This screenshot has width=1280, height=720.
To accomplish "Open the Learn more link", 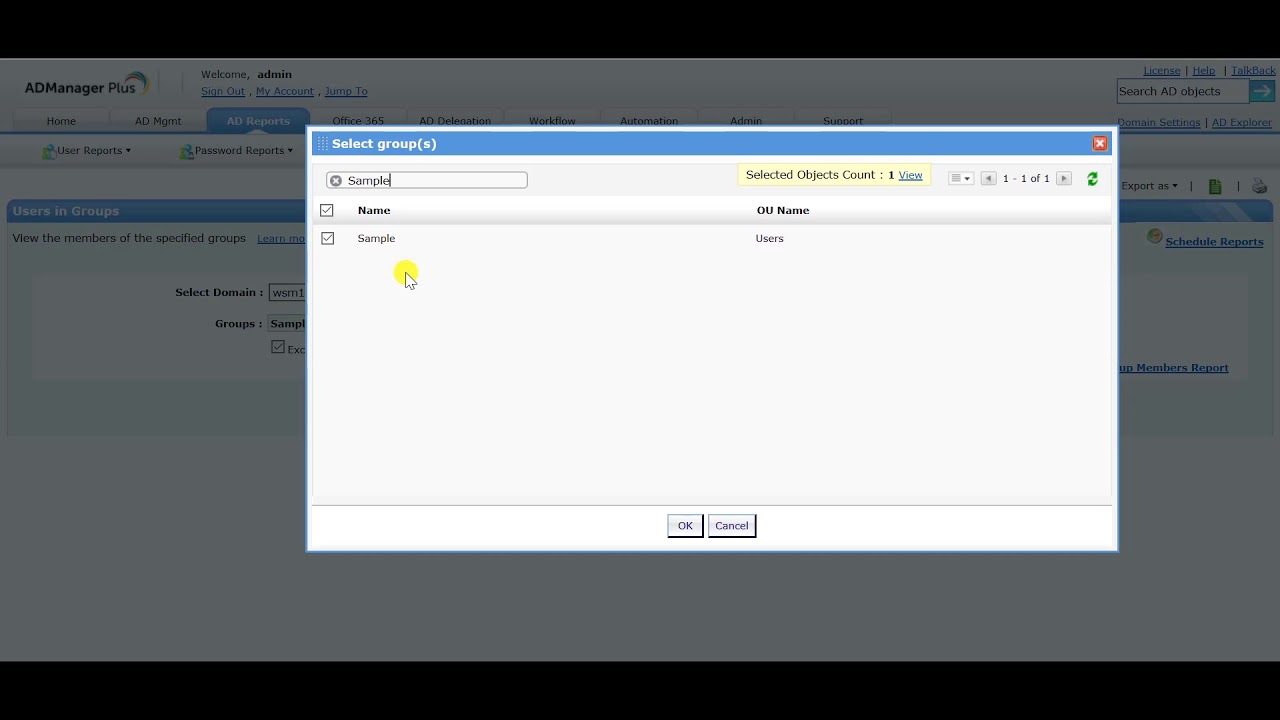I will [281, 239].
